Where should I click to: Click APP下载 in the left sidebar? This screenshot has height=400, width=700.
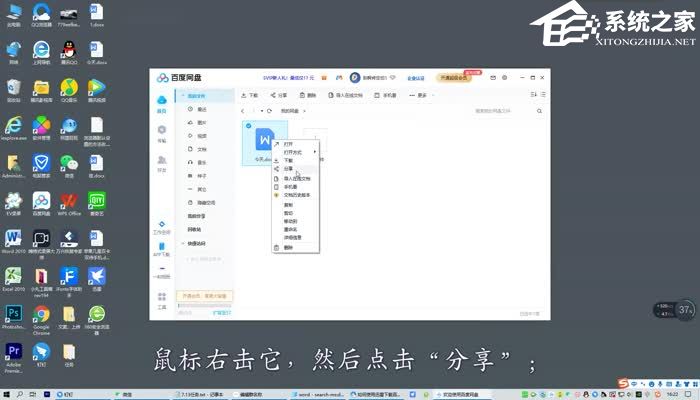tap(162, 250)
